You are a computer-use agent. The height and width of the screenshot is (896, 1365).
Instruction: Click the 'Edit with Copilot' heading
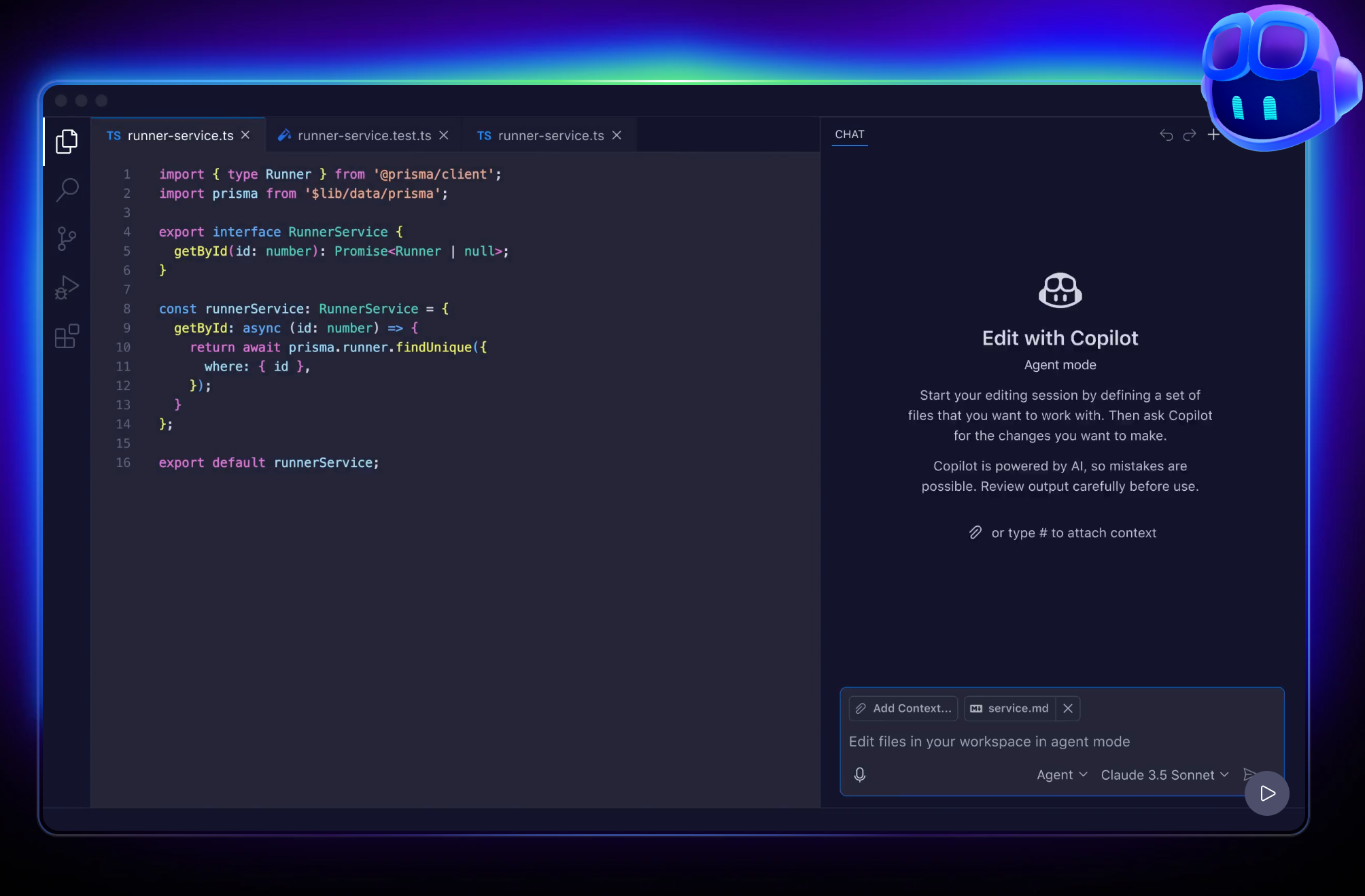click(1060, 338)
